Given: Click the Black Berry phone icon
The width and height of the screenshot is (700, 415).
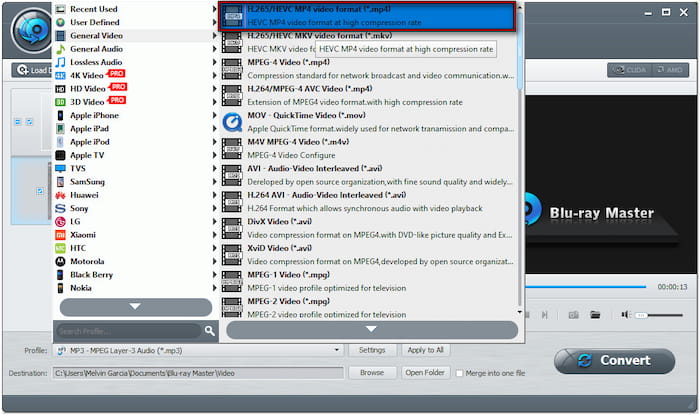Looking at the screenshot, I should tap(60, 275).
